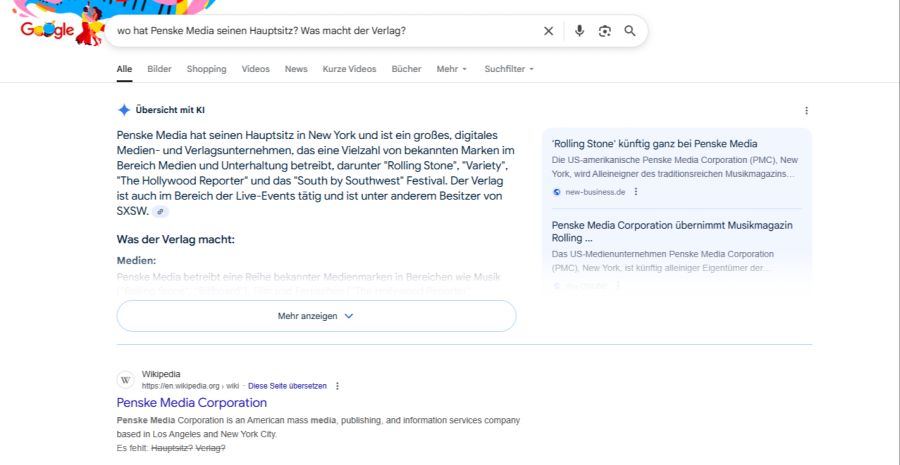Select the Alle tab

tap(125, 69)
